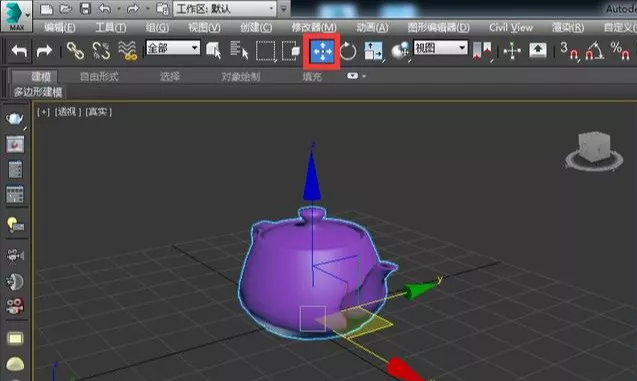Viewport: 637px width, 381px height.
Task: Click the New Scene icon in quick access toolbar
Action: click(46, 9)
